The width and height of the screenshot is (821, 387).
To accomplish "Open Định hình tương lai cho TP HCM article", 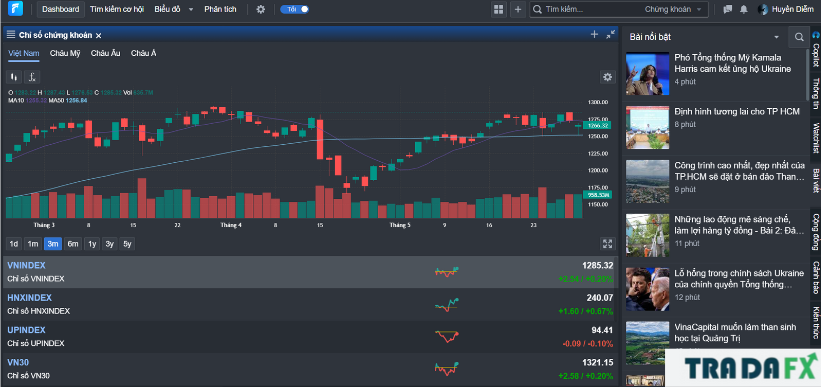I will pos(737,112).
